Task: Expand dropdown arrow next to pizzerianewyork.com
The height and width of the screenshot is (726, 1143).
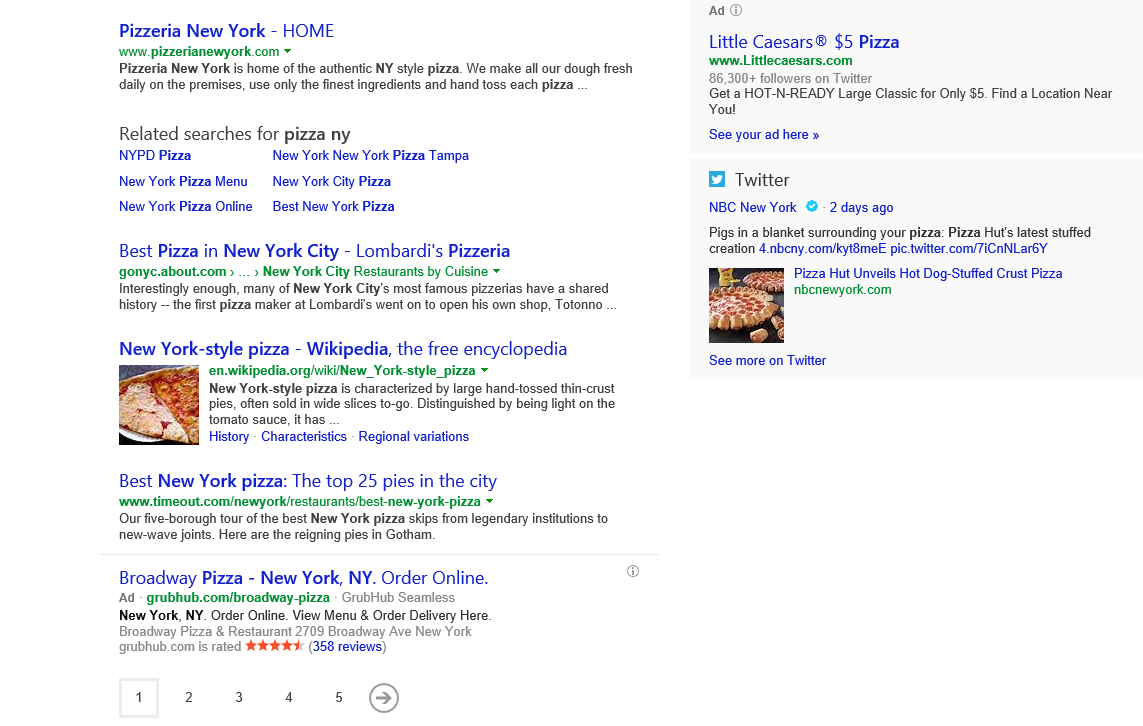Action: pyautogui.click(x=287, y=51)
